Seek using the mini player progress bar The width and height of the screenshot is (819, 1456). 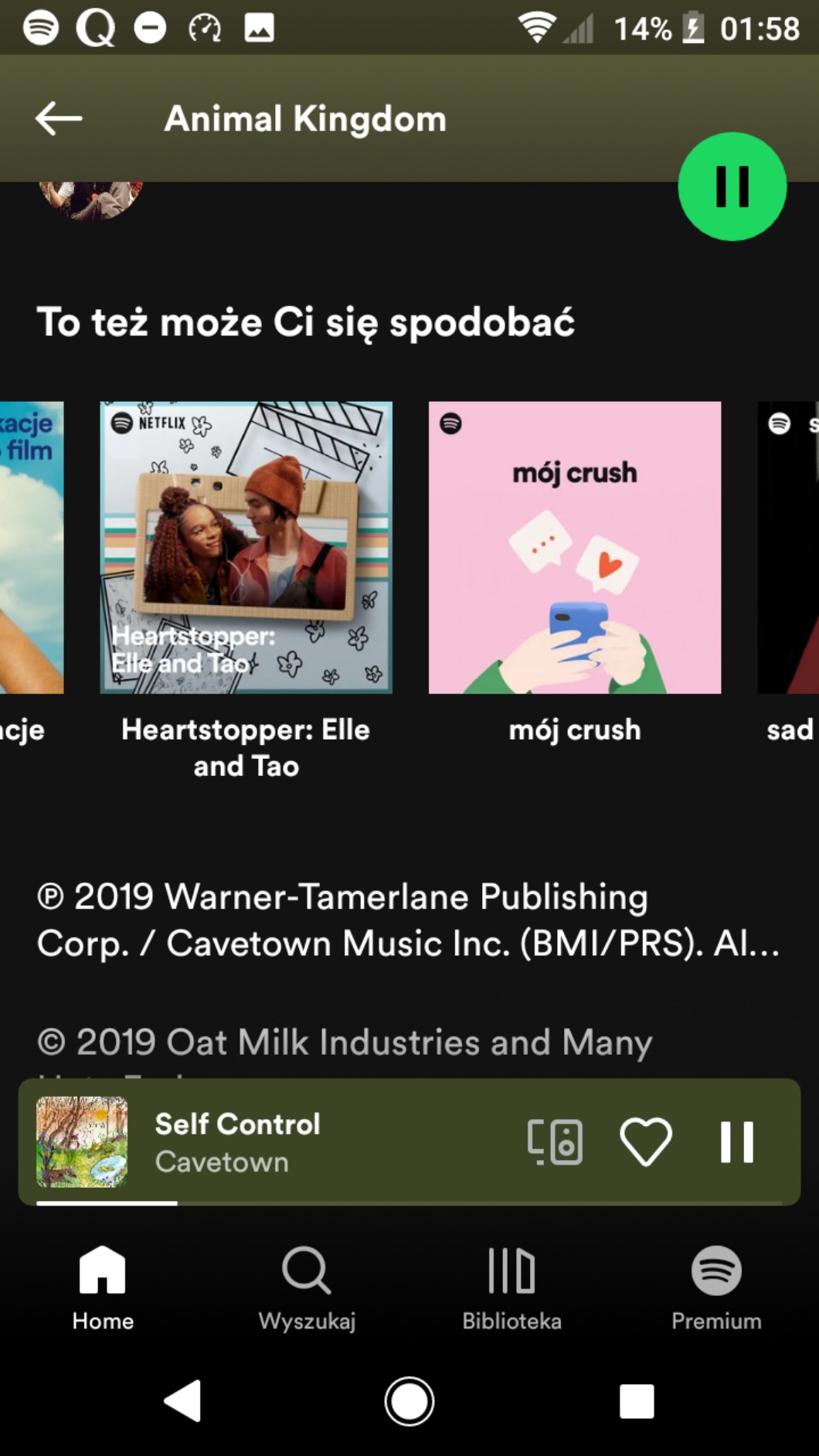[409, 1203]
